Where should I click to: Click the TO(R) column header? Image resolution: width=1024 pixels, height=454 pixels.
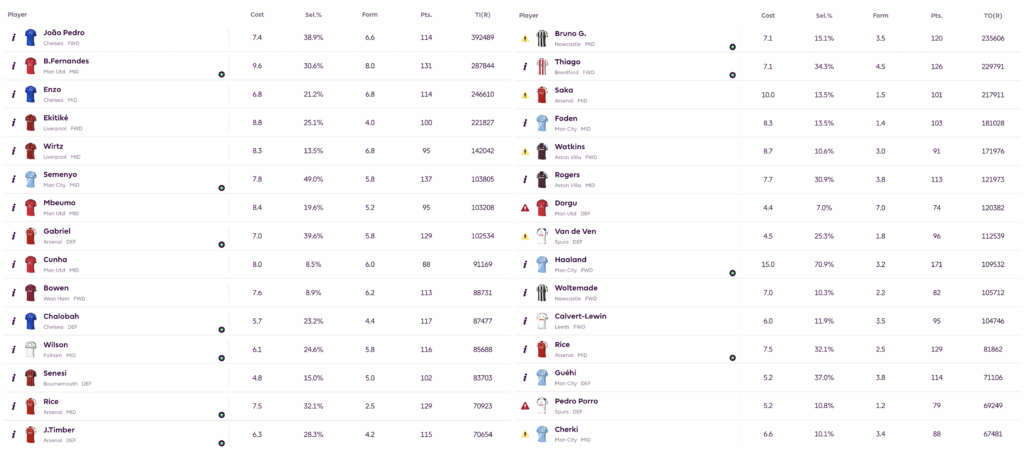[x=994, y=15]
